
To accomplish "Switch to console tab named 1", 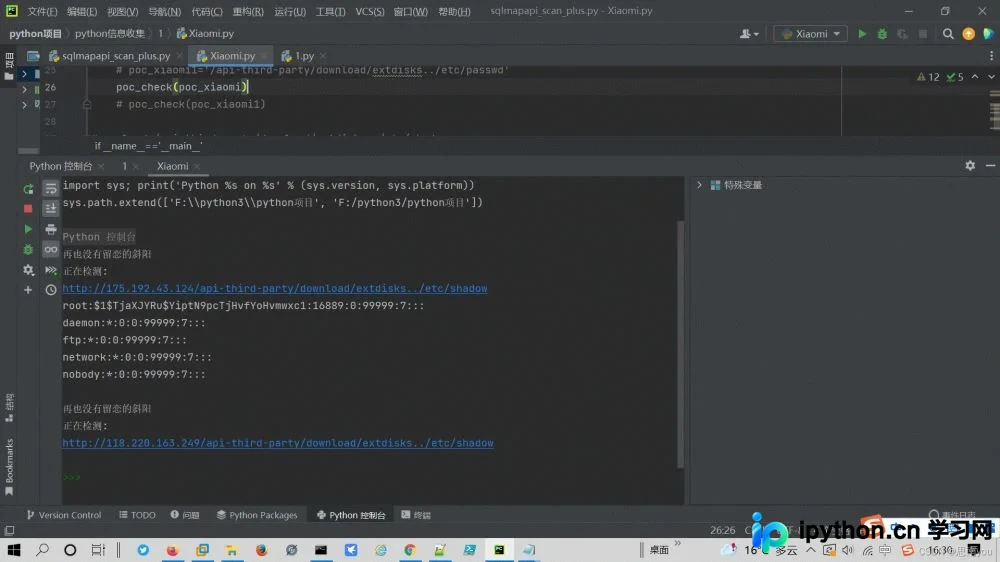I will tap(124, 166).
